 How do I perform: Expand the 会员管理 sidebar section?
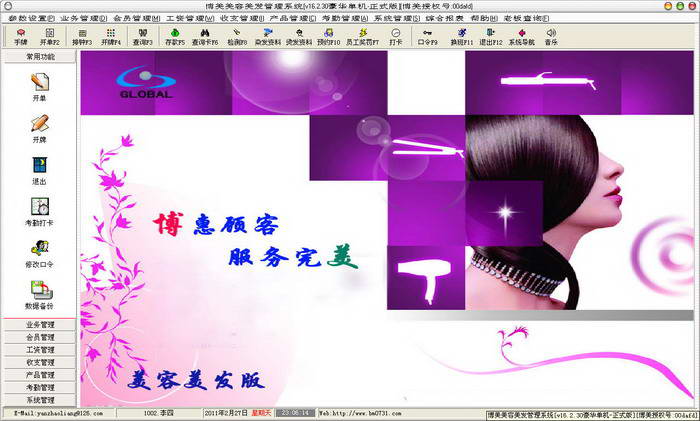[x=40, y=338]
